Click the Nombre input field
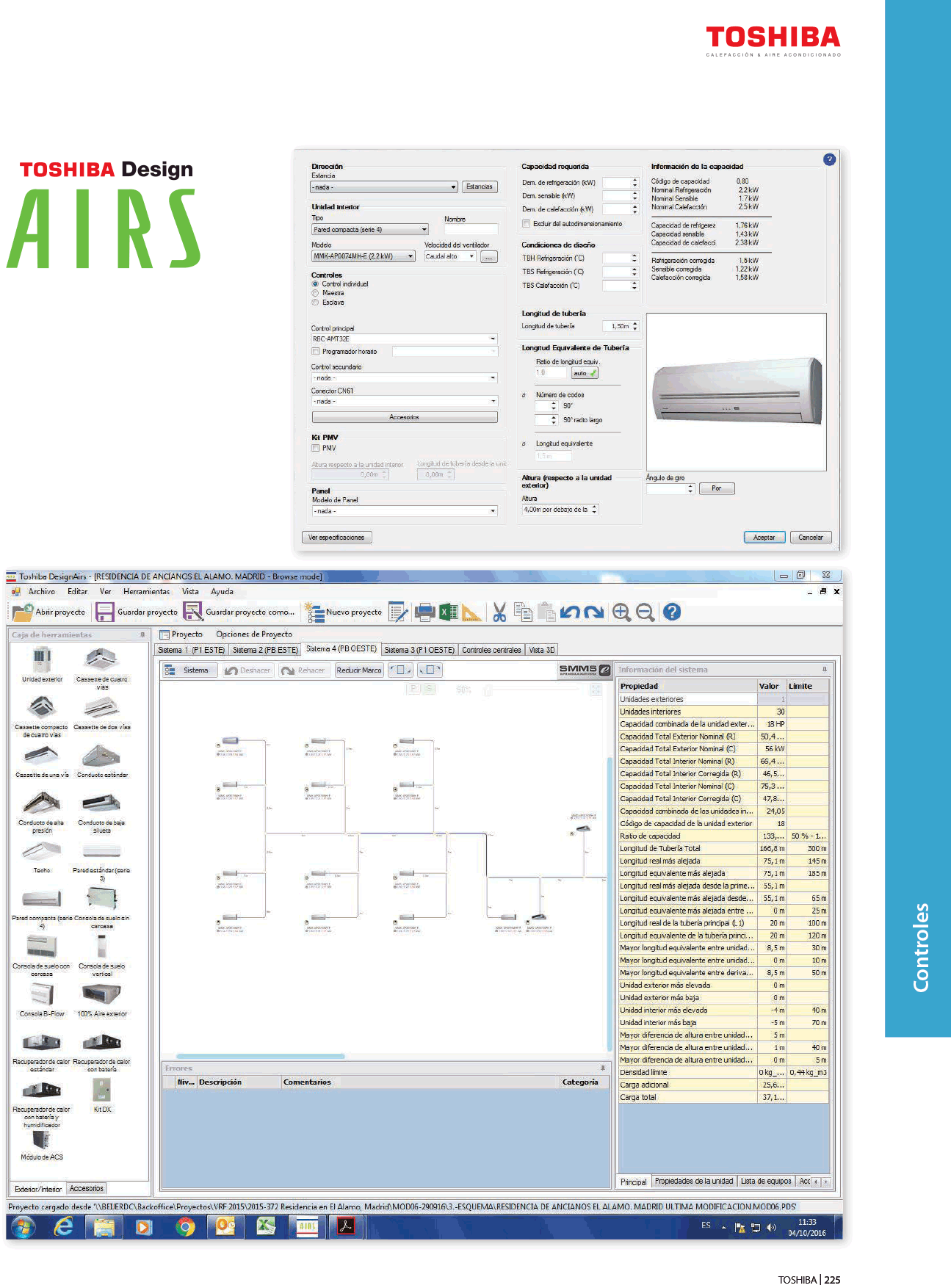Screen dimensions: 951x1288 (471, 229)
